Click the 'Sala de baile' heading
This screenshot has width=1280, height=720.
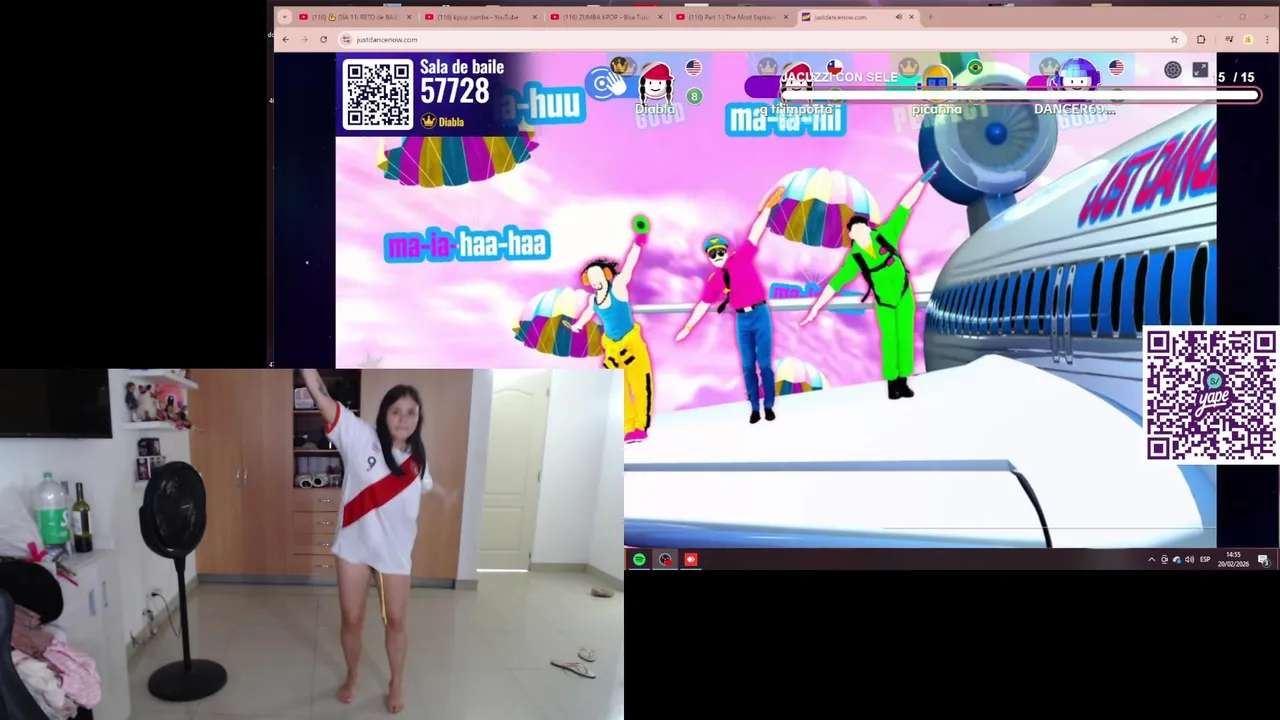pos(462,67)
